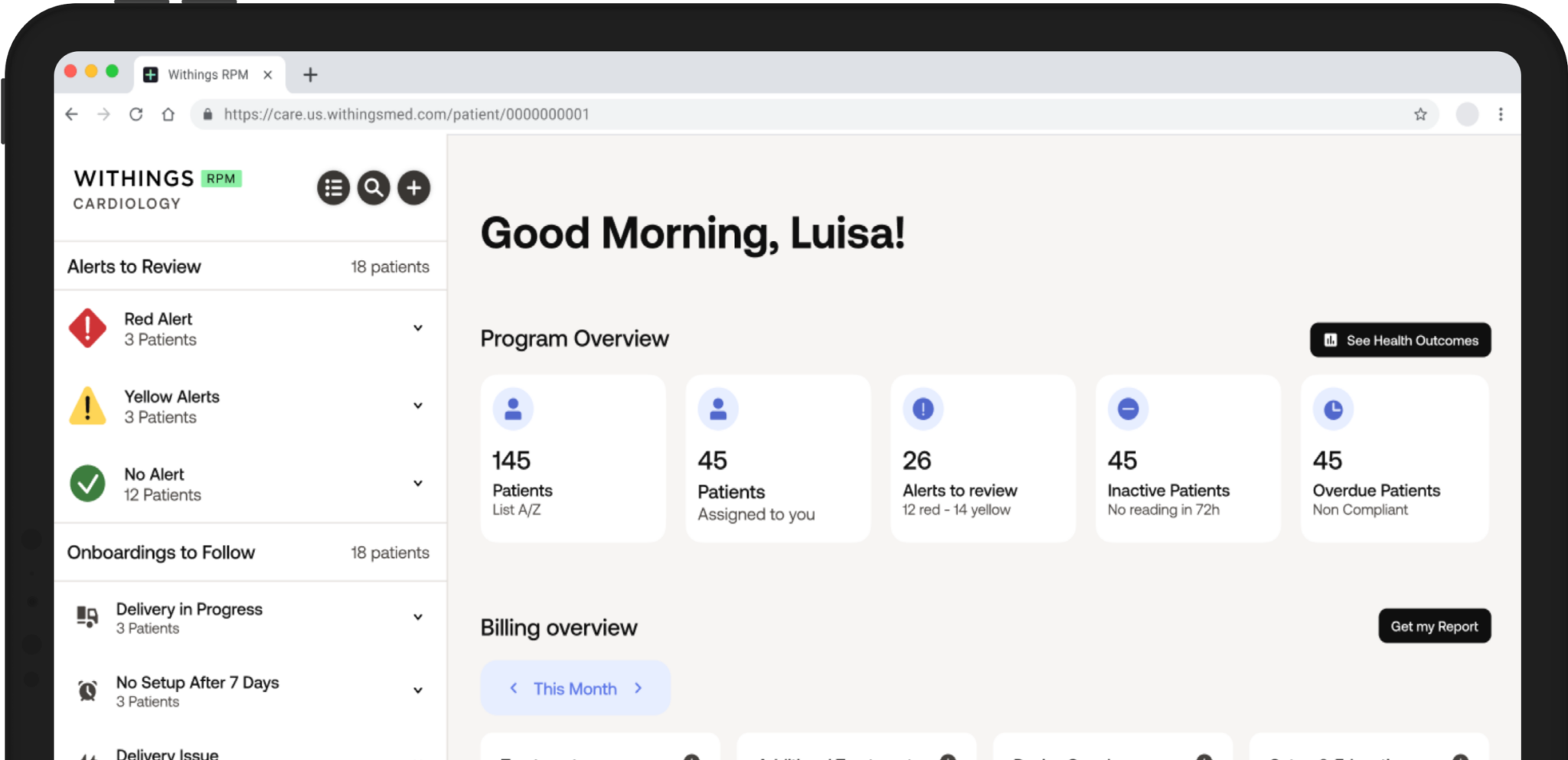Image resolution: width=1568 pixels, height=760 pixels.
Task: Click the Yellow Alerts triangle icon
Action: [87, 406]
